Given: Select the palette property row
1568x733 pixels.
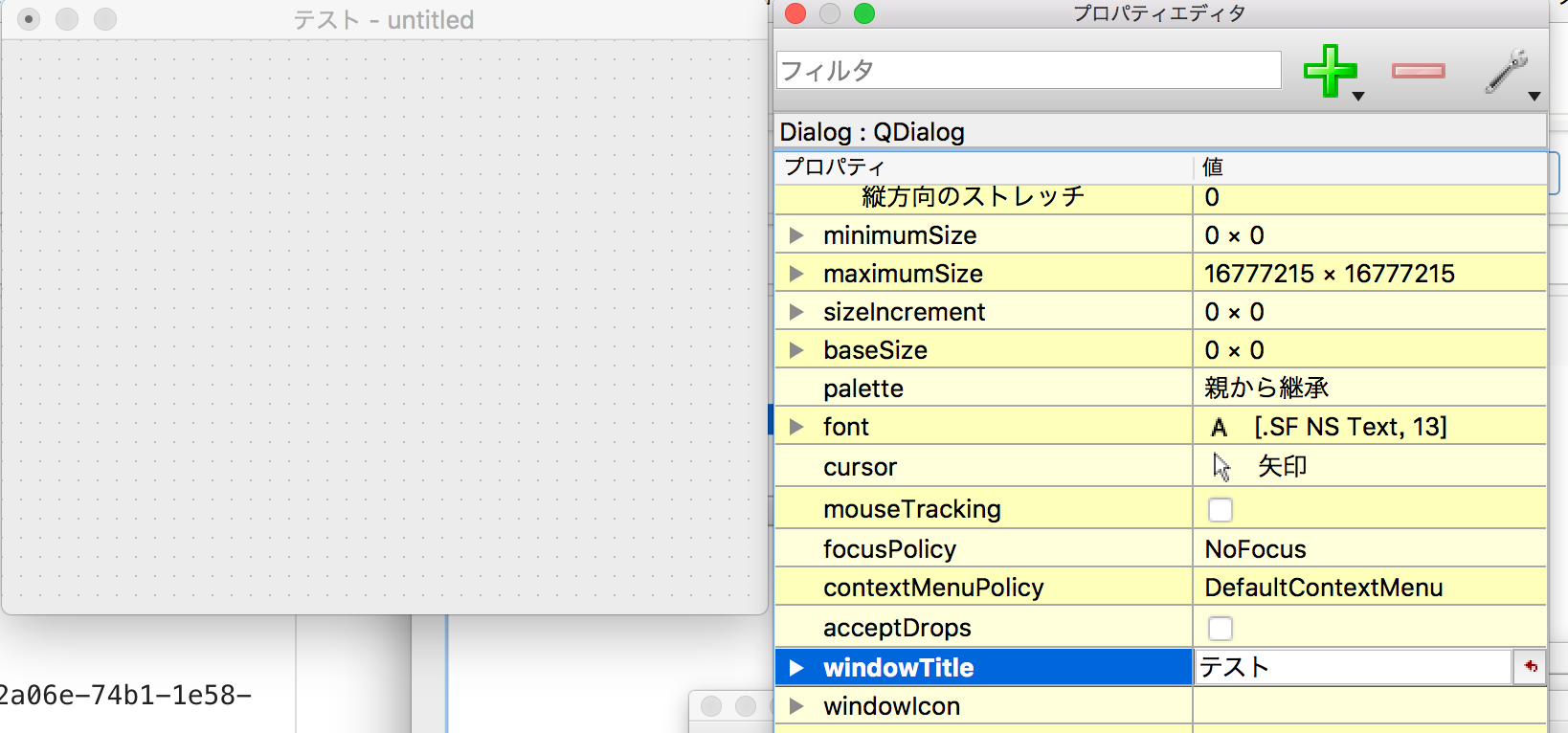Looking at the screenshot, I should (x=1160, y=388).
